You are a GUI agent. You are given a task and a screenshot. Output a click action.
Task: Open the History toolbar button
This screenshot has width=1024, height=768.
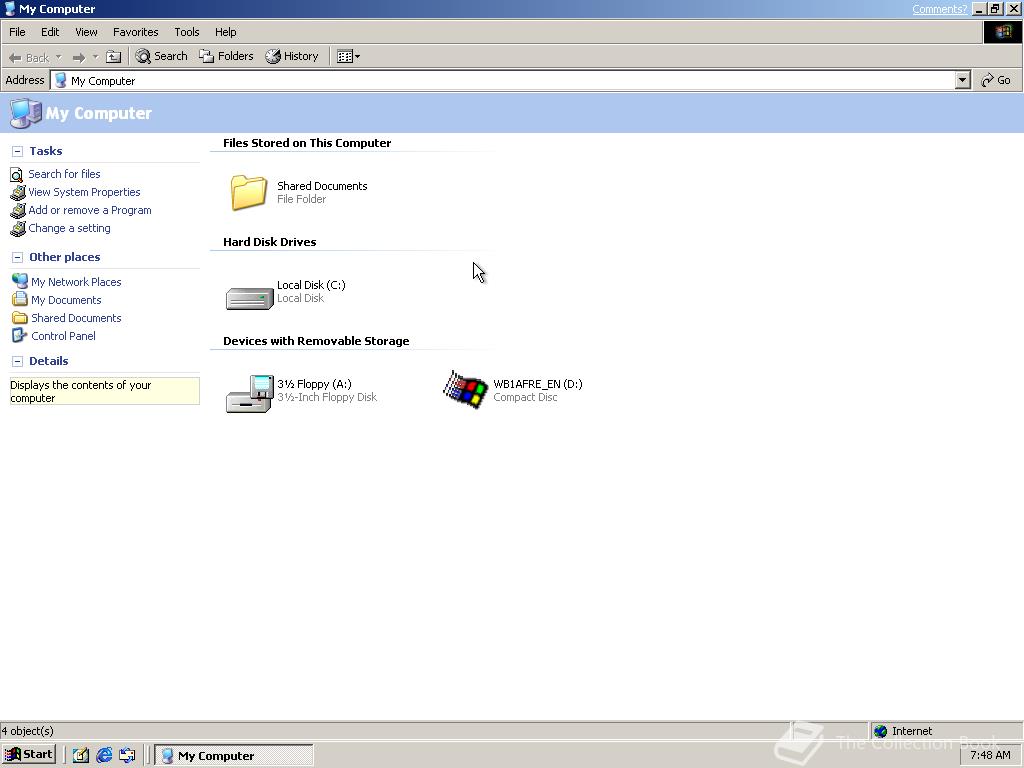(292, 56)
